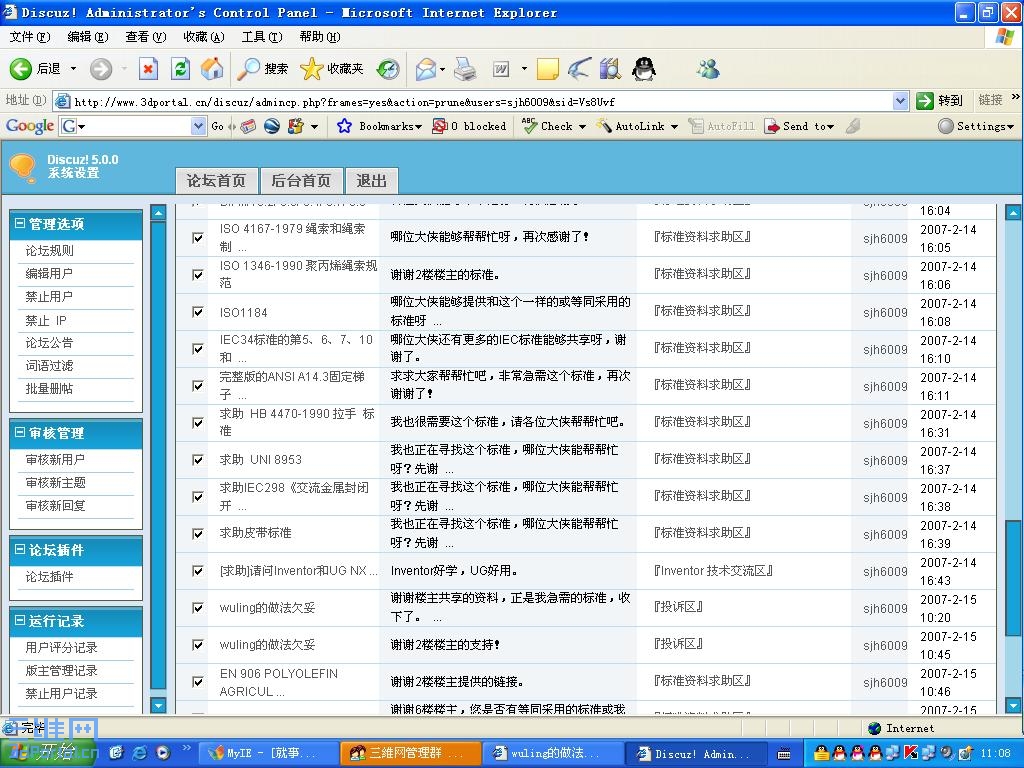Screen dimensions: 1024x768
Task: Click the Stop loading icon
Action: (x=148, y=69)
